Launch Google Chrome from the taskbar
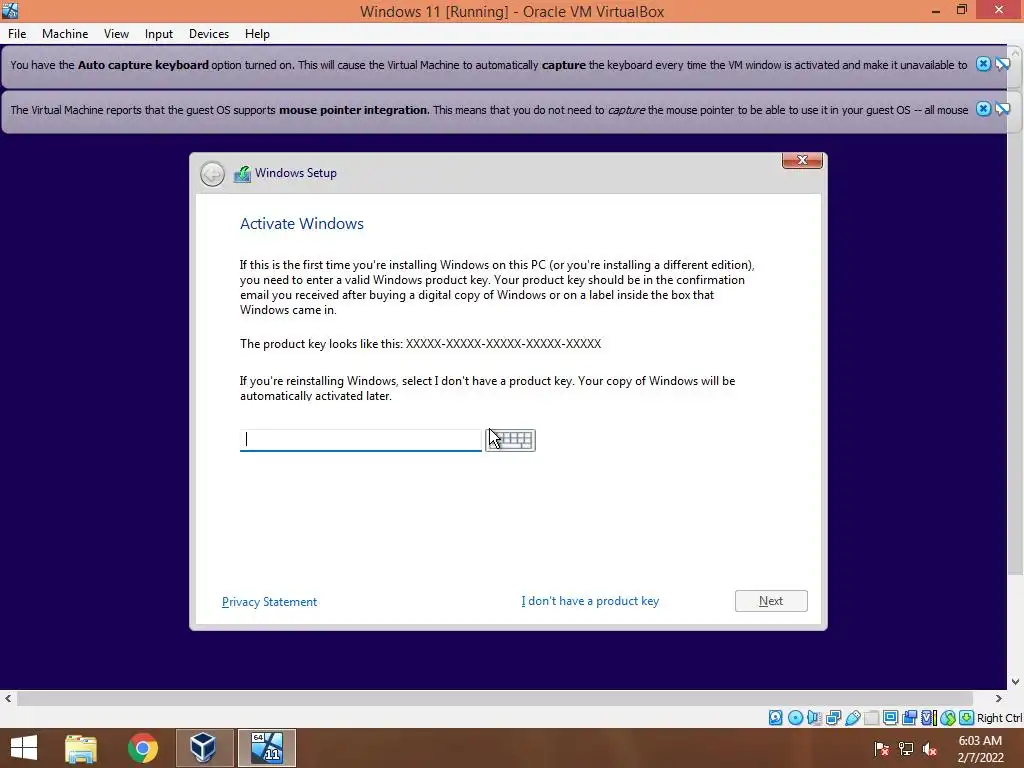 [x=142, y=748]
